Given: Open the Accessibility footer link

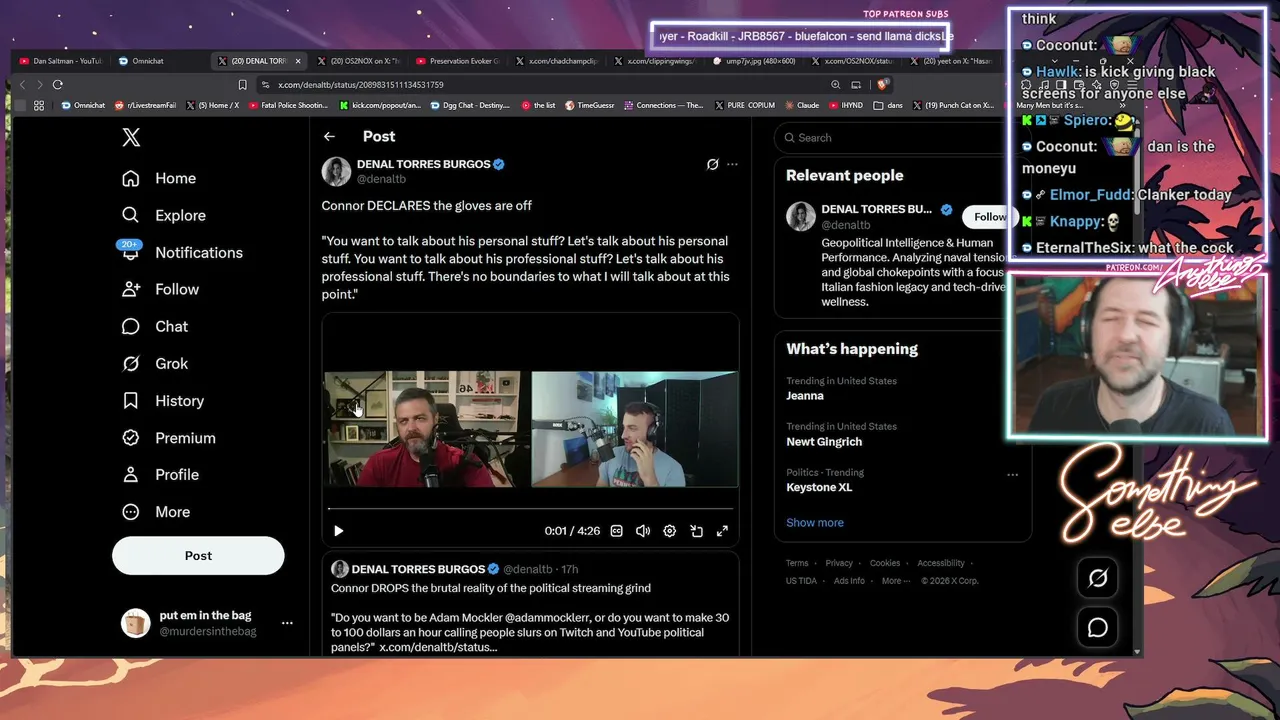Looking at the screenshot, I should click(x=941, y=563).
